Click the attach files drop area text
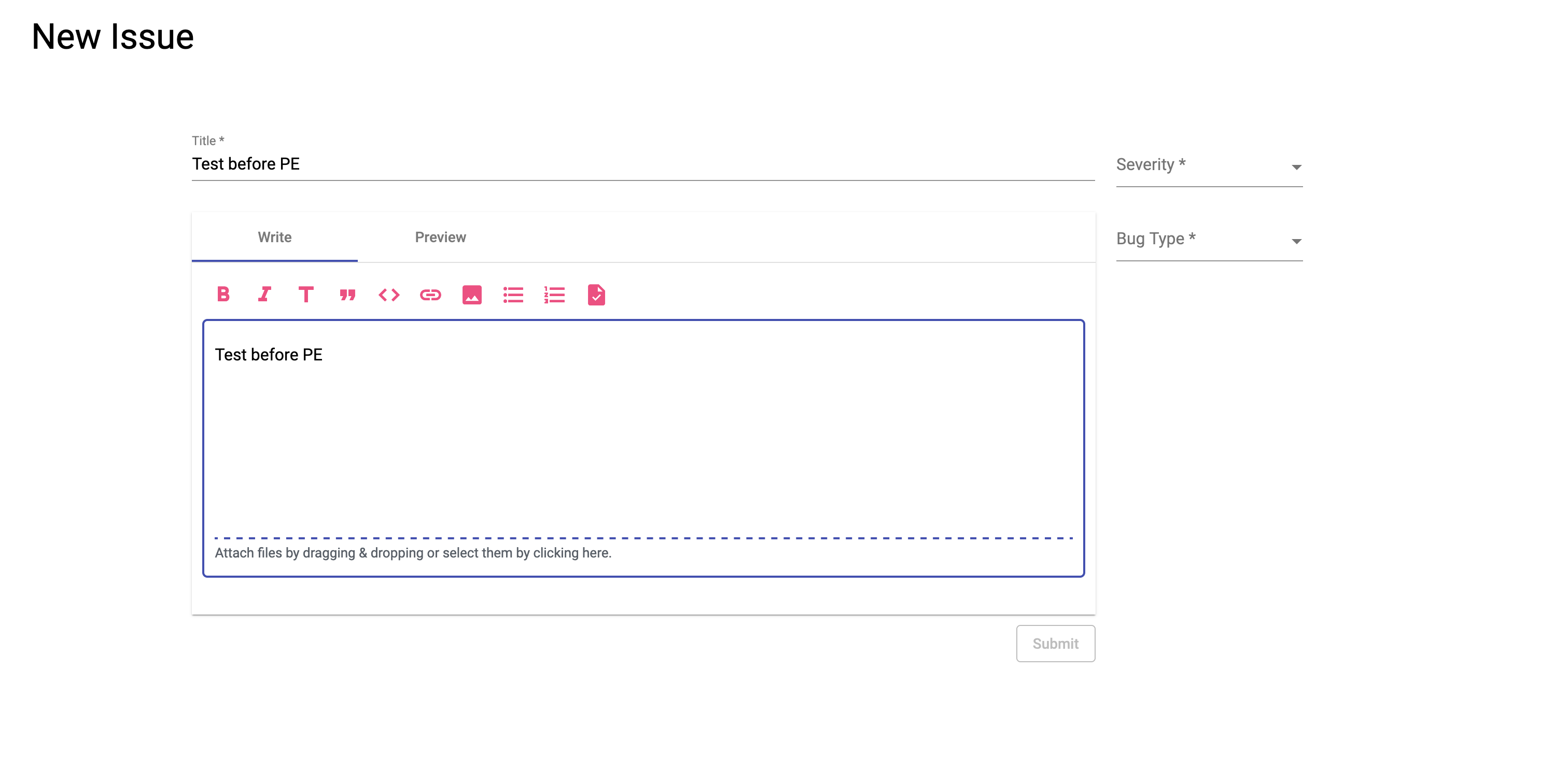 coord(413,553)
